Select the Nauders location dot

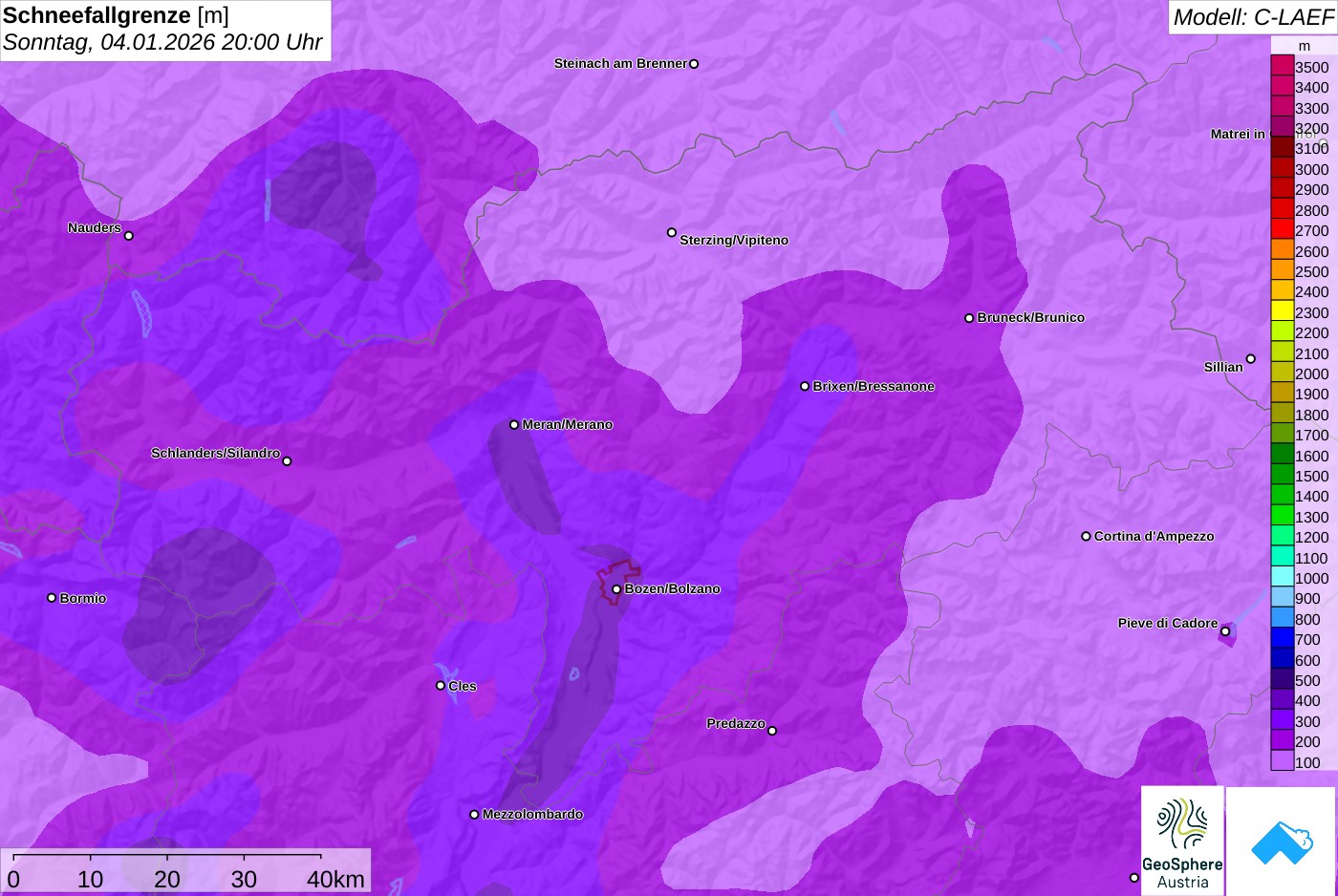pos(129,236)
